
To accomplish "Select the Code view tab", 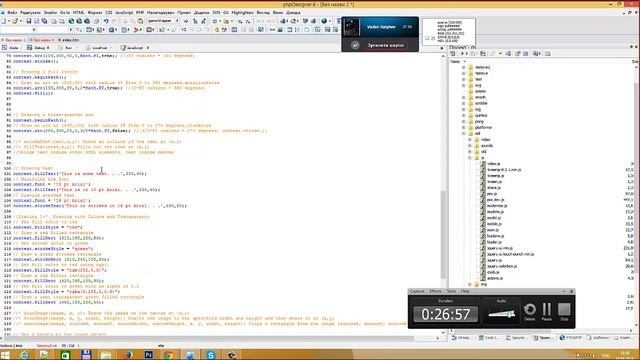I will [x=10, y=48].
